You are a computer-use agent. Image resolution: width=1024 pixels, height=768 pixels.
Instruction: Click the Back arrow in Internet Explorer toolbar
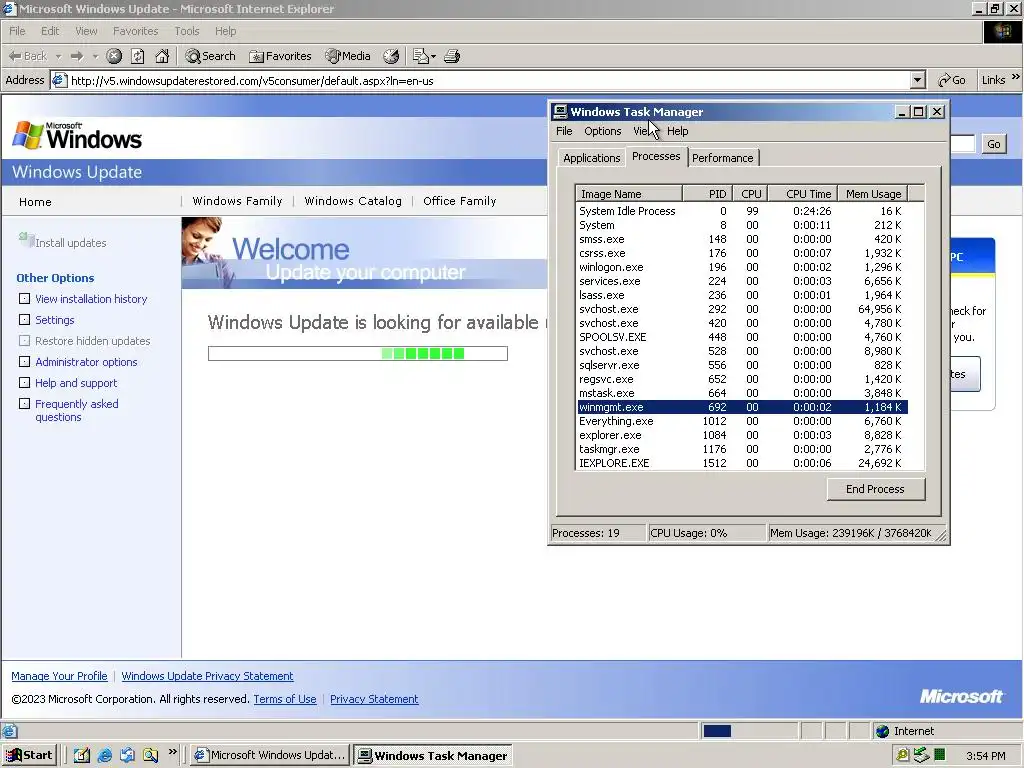click(x=27, y=56)
